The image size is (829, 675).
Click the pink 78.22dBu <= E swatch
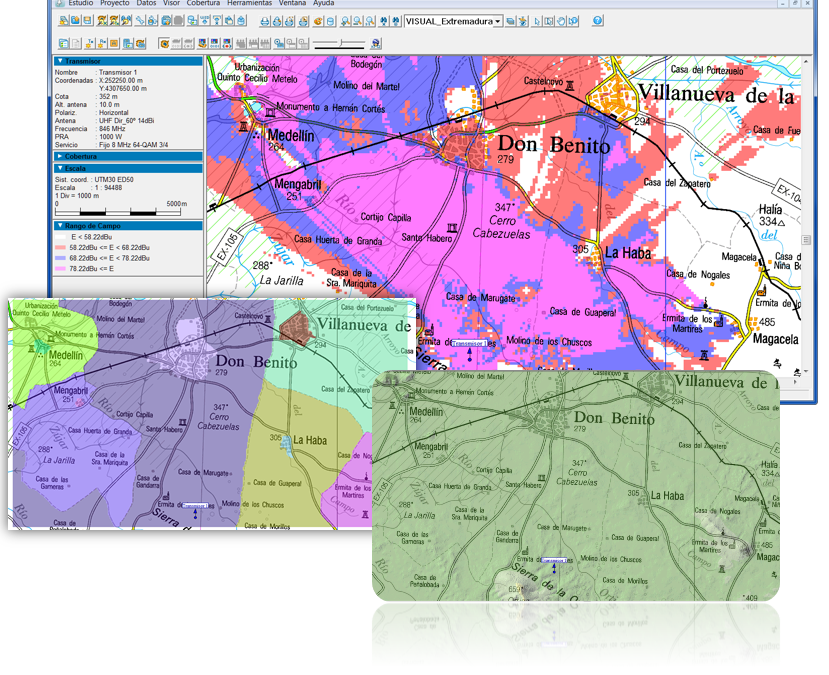click(60, 269)
